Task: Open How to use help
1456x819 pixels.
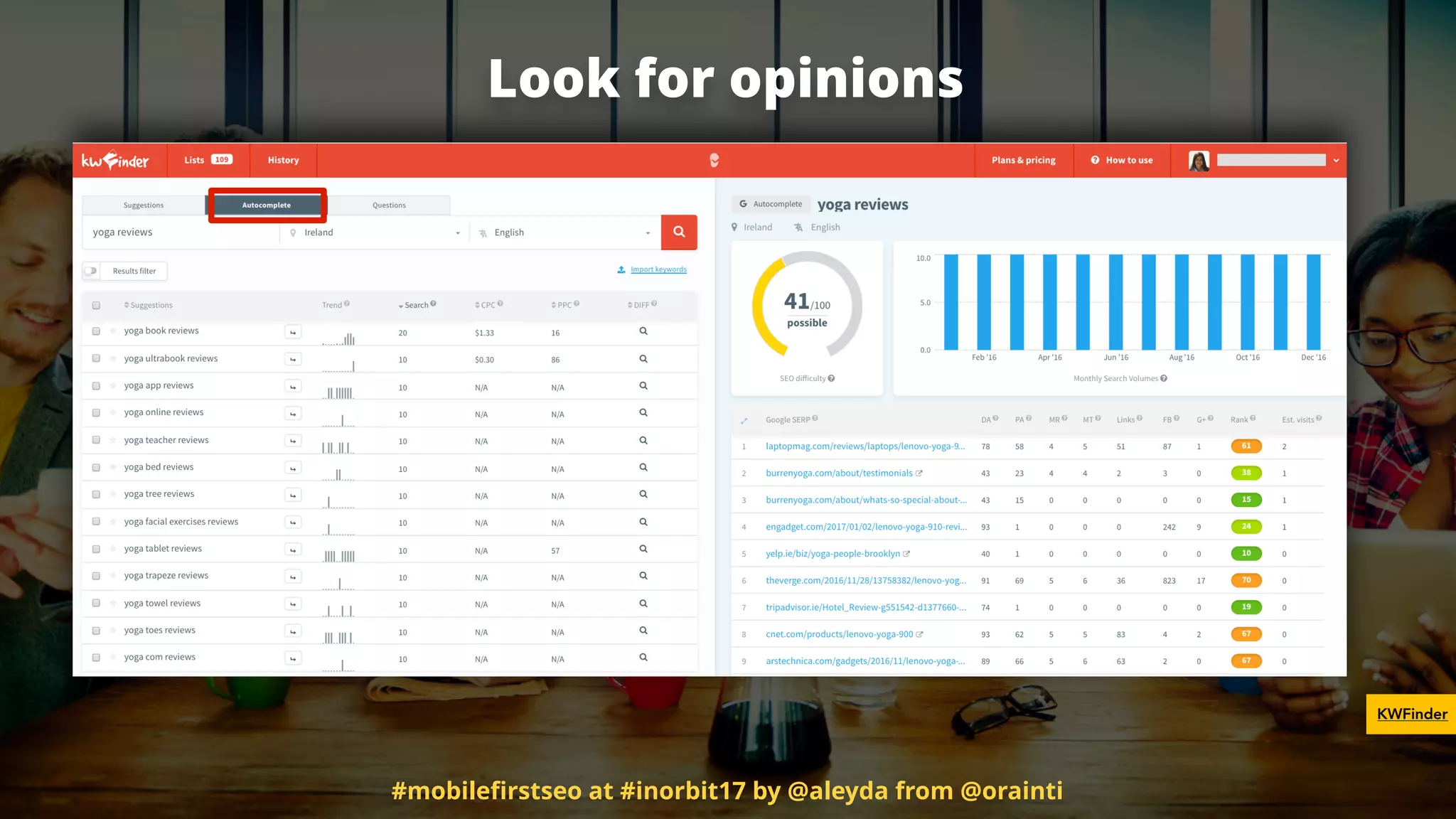Action: pyautogui.click(x=1122, y=160)
